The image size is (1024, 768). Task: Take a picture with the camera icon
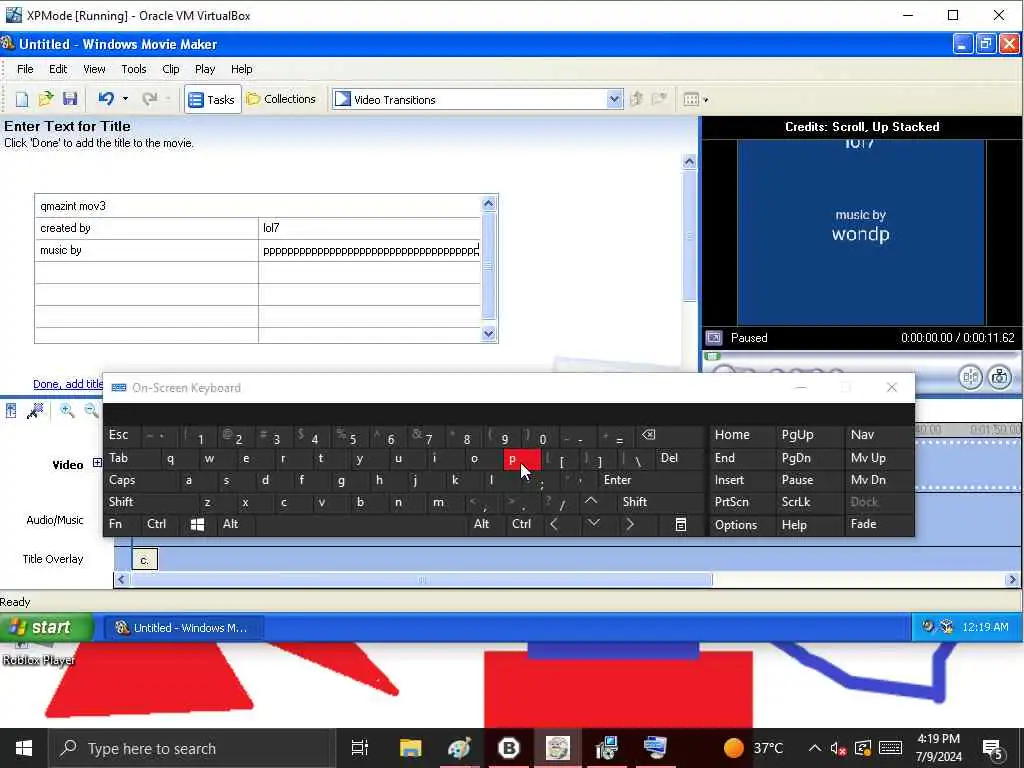999,377
